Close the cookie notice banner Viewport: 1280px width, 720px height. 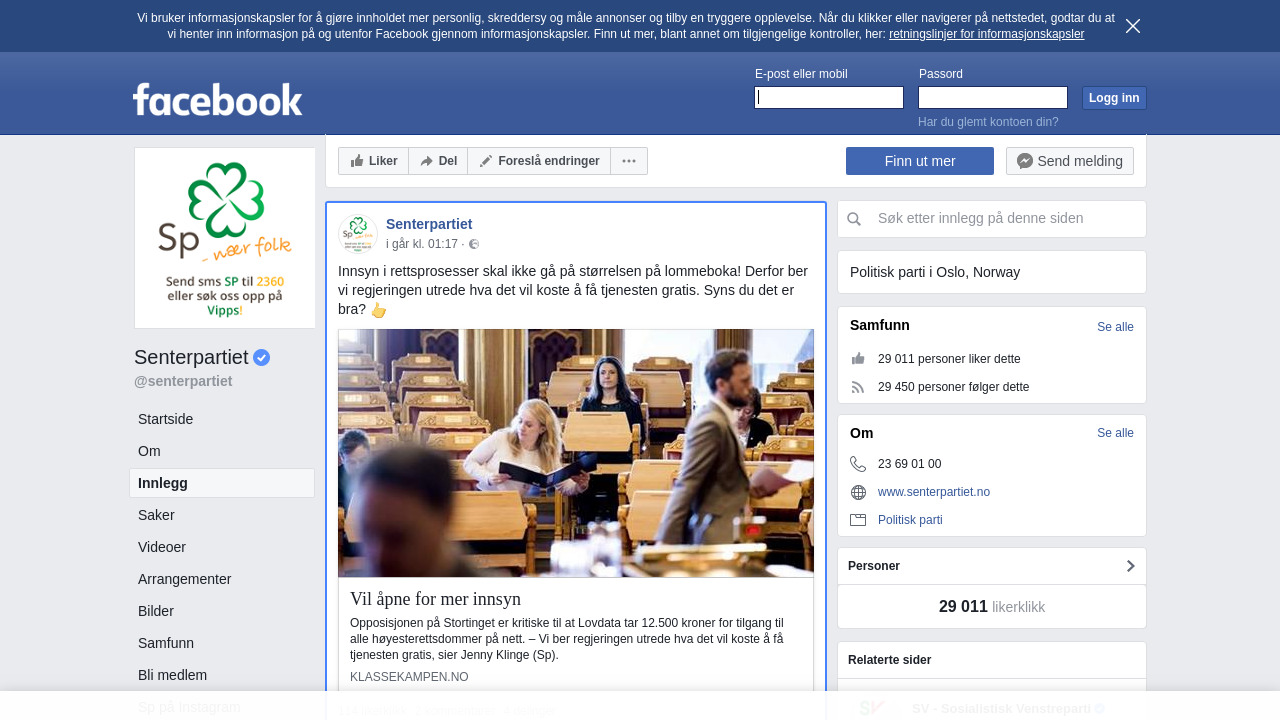pos(1133,26)
